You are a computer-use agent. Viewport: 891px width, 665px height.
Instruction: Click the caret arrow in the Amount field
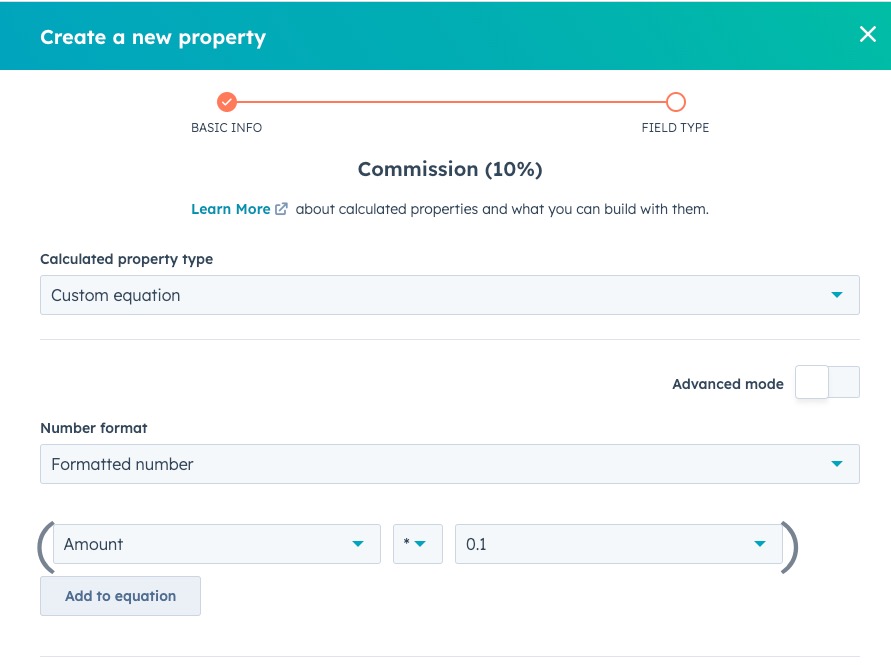click(x=358, y=544)
